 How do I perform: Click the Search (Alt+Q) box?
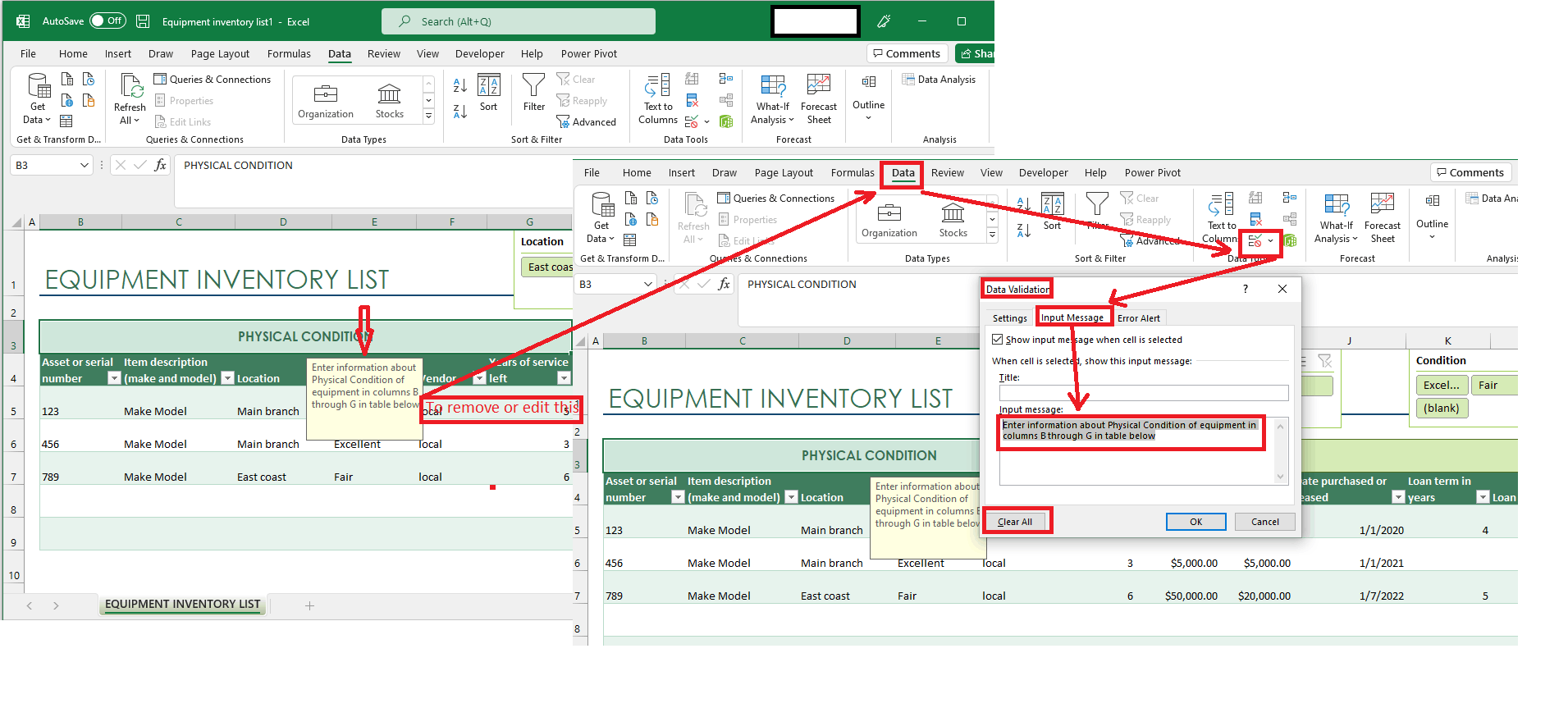[x=519, y=21]
